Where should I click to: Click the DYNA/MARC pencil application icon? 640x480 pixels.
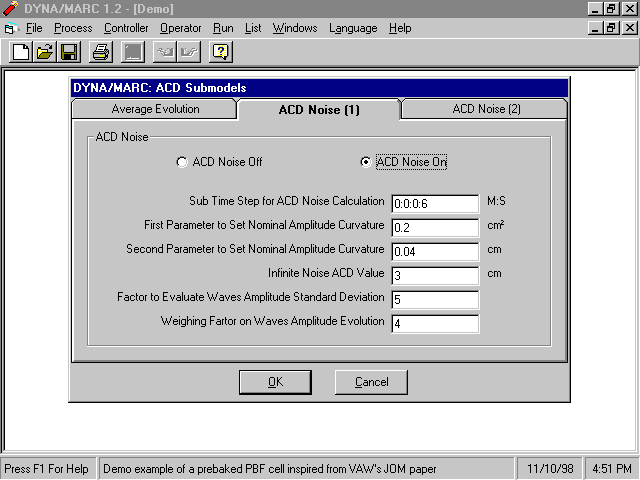tap(11, 9)
